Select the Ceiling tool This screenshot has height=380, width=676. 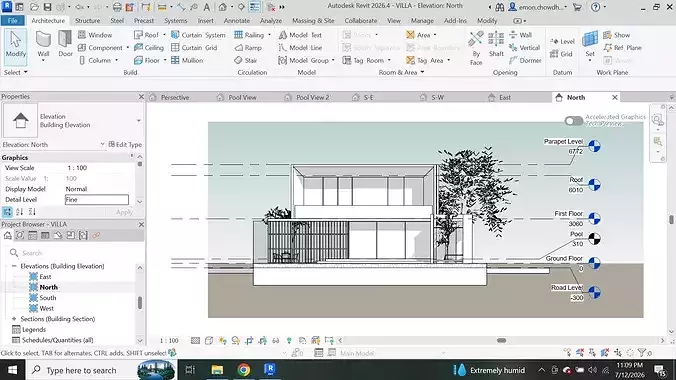click(149, 47)
